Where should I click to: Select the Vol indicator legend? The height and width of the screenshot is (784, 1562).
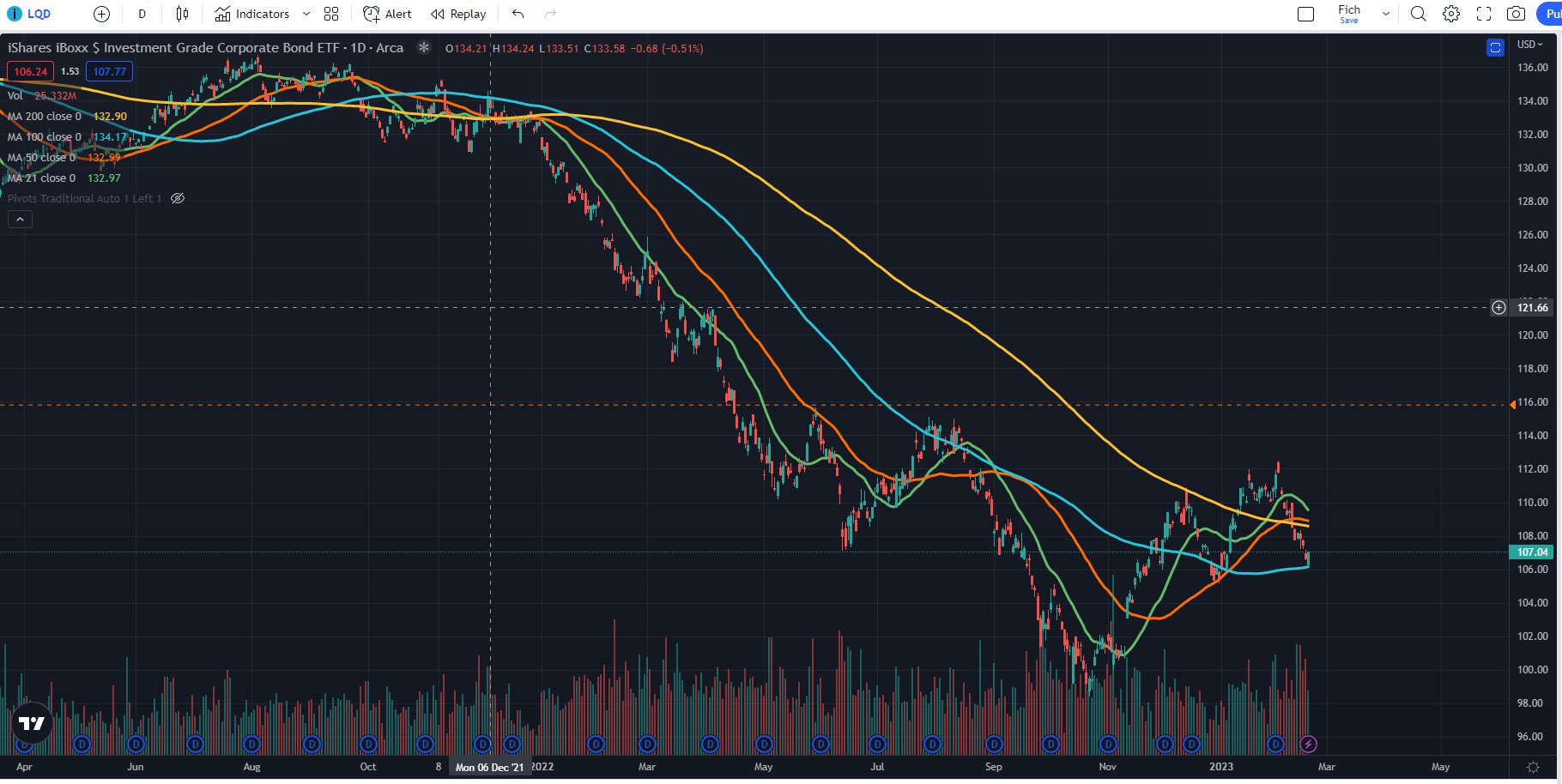15,95
